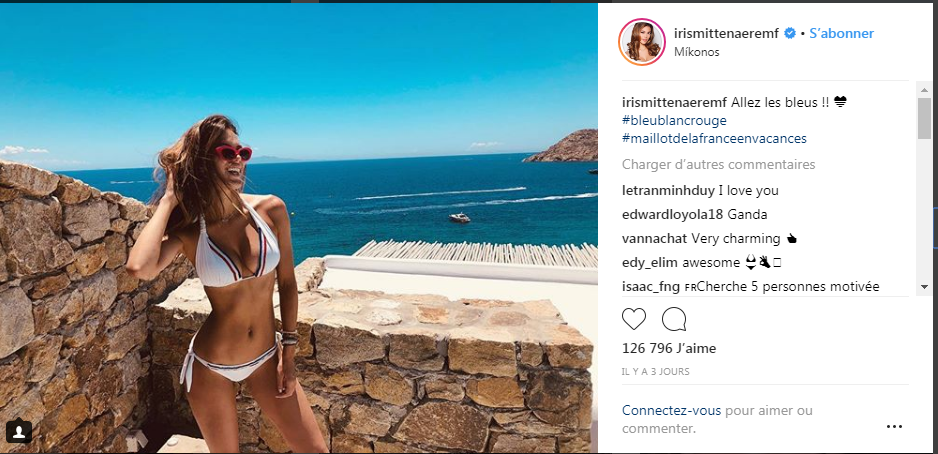Visit vannachat's profile from comments
938x454 pixels.
pos(654,239)
